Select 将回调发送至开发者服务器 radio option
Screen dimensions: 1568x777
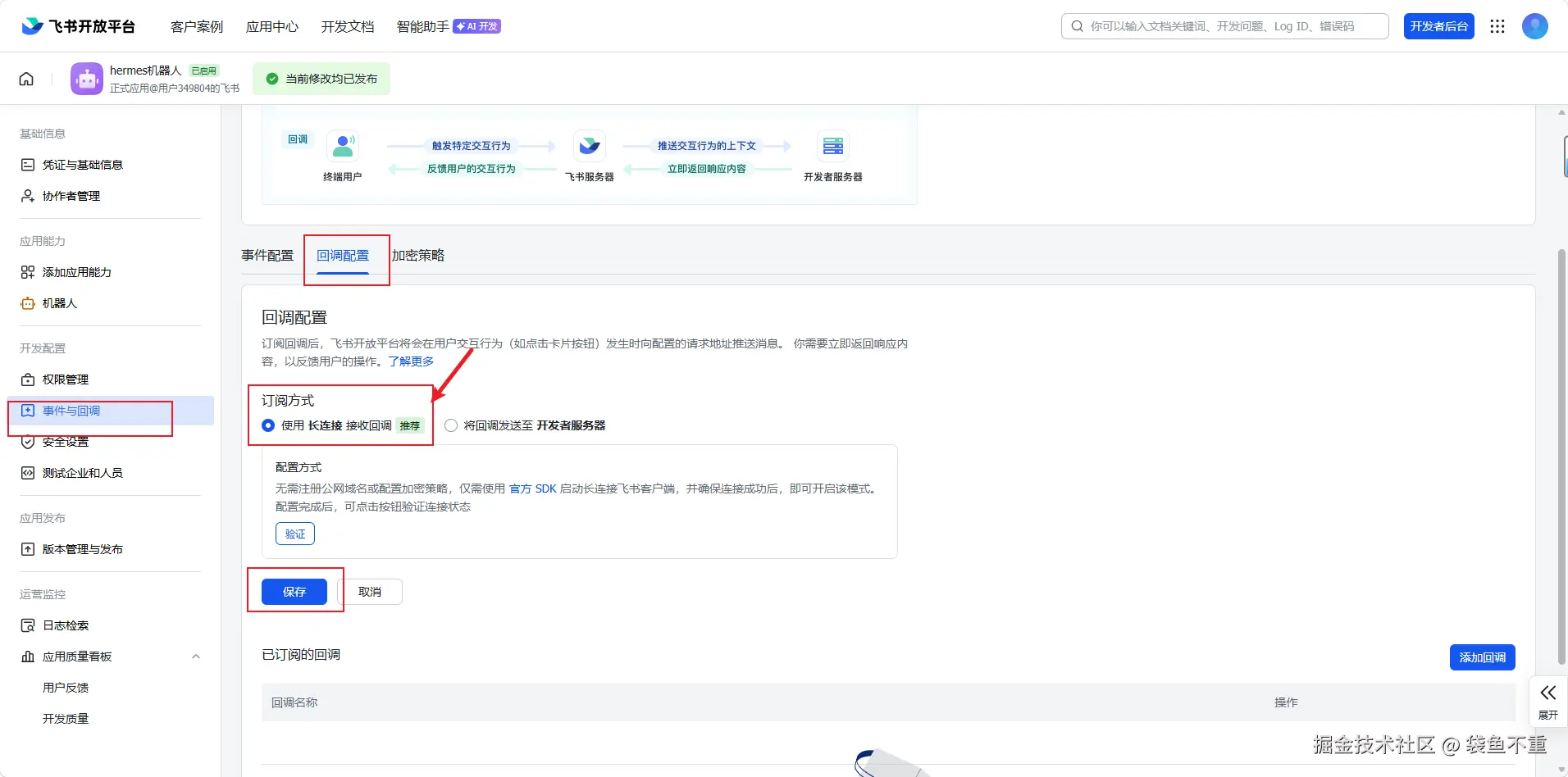[451, 425]
